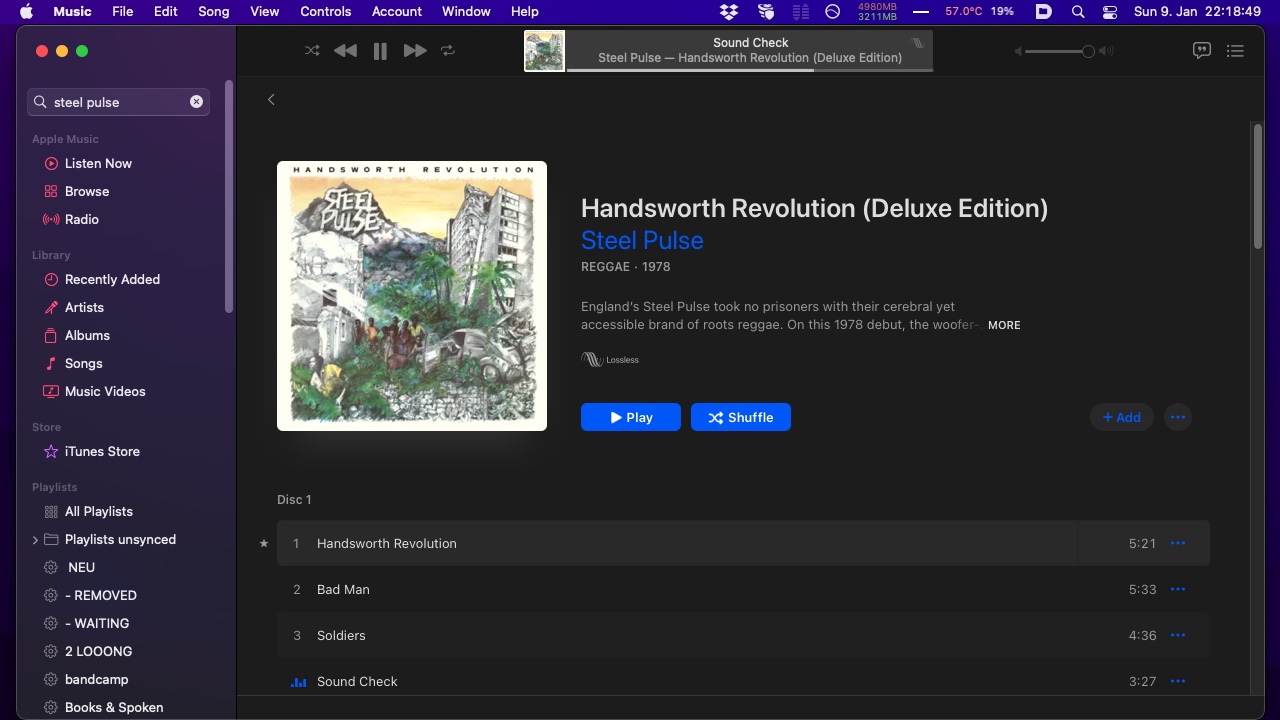Toggle shuffle in the playback controls
Image resolution: width=1280 pixels, height=720 pixels.
click(312, 50)
